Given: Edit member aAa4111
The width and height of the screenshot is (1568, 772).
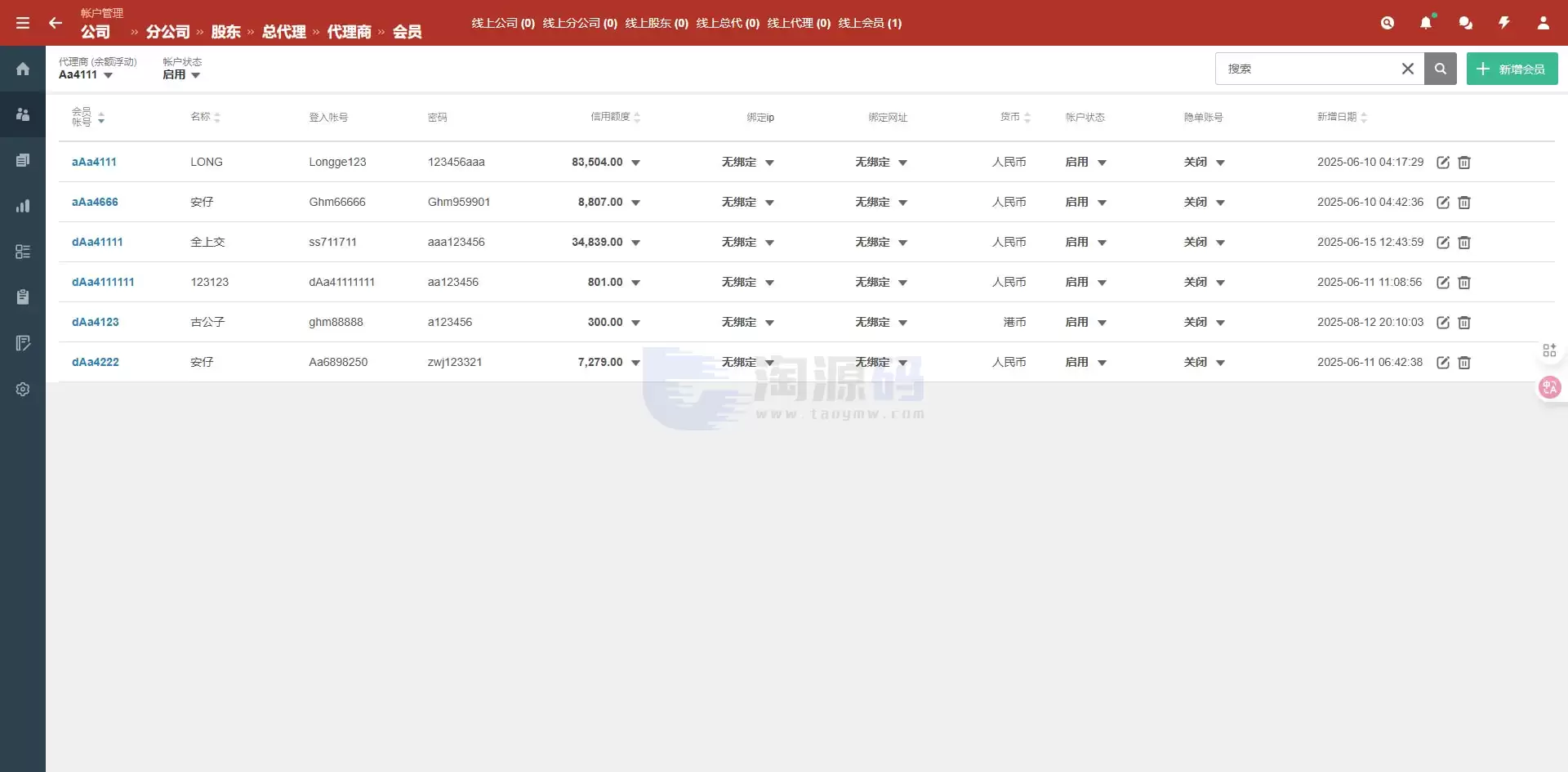Looking at the screenshot, I should [x=1443, y=163].
